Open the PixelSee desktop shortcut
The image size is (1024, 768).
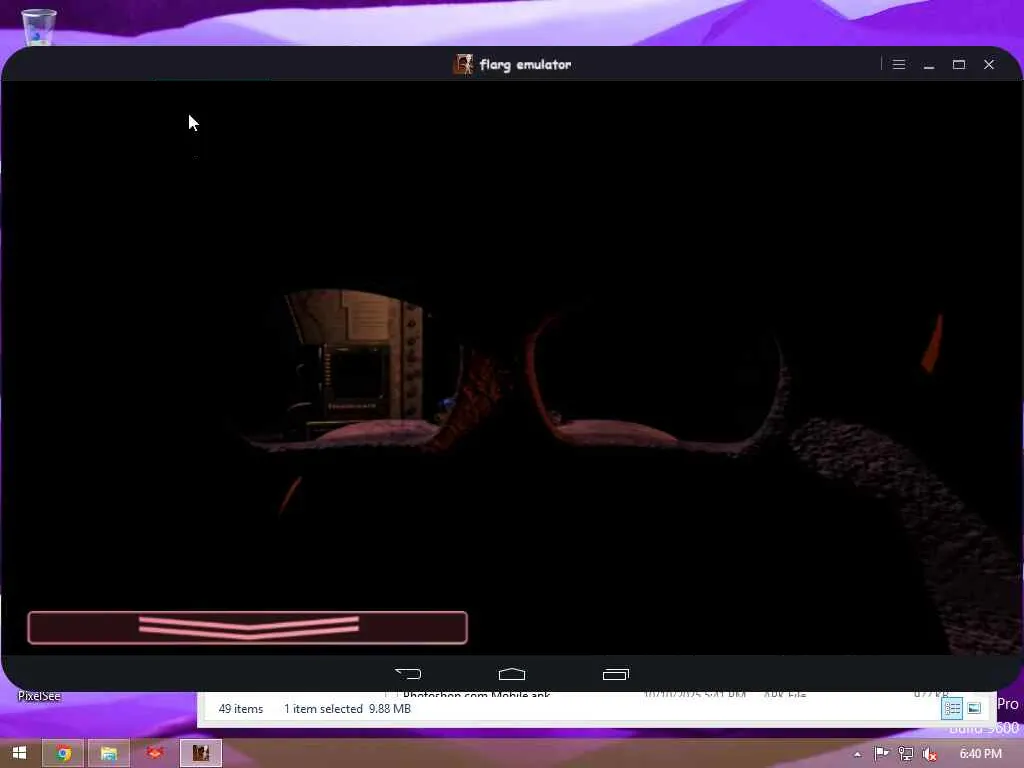pos(39,696)
